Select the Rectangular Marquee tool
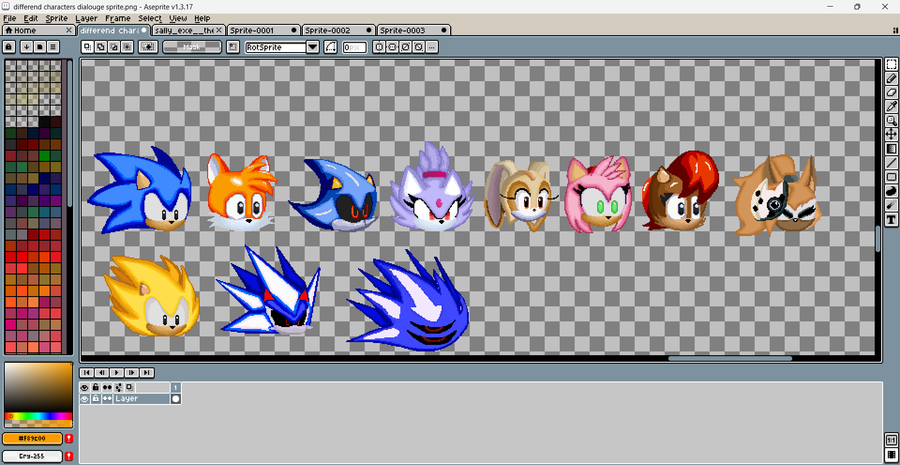The height and width of the screenshot is (465, 900). [x=891, y=64]
